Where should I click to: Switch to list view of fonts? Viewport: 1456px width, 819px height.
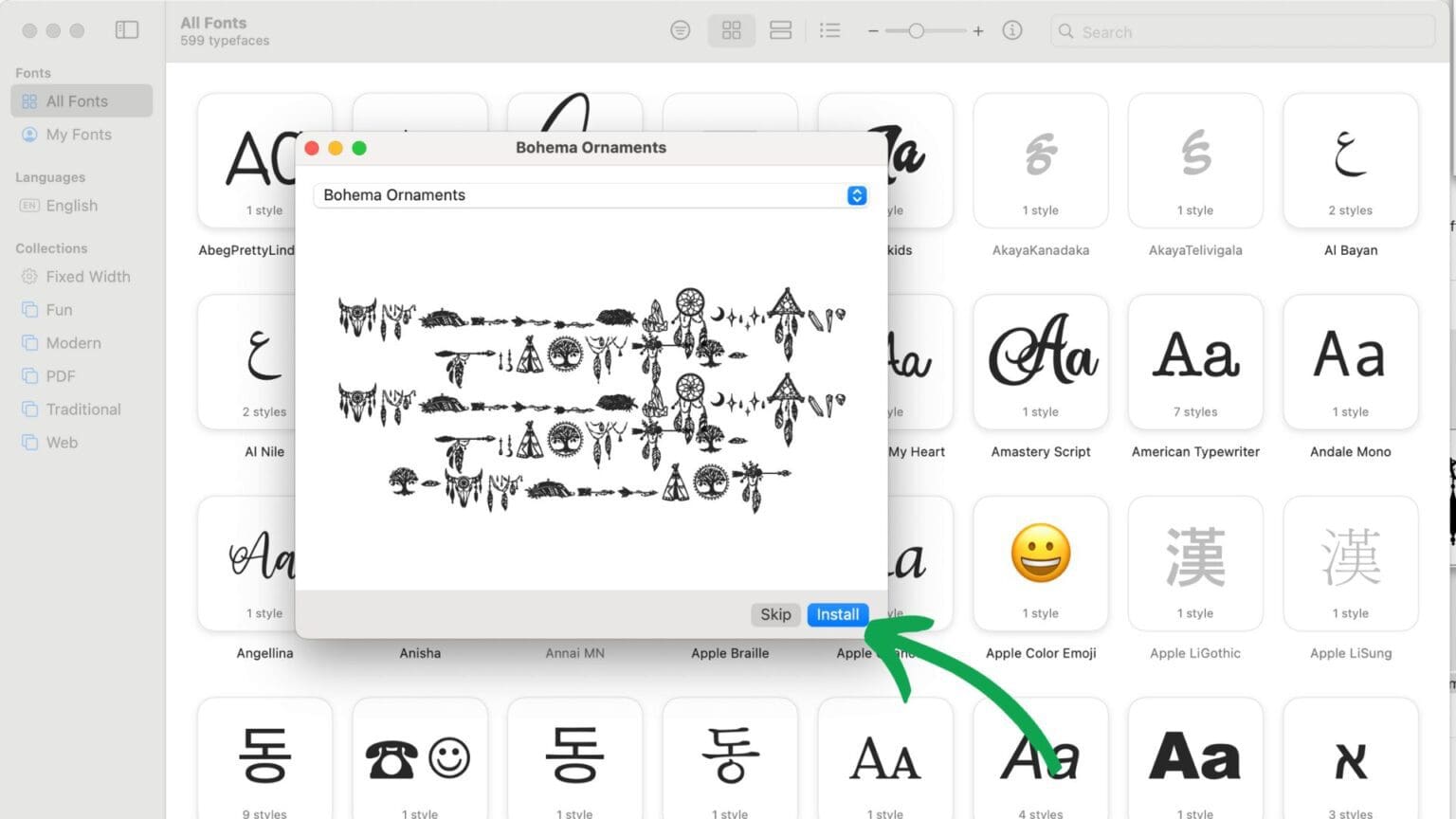[829, 30]
